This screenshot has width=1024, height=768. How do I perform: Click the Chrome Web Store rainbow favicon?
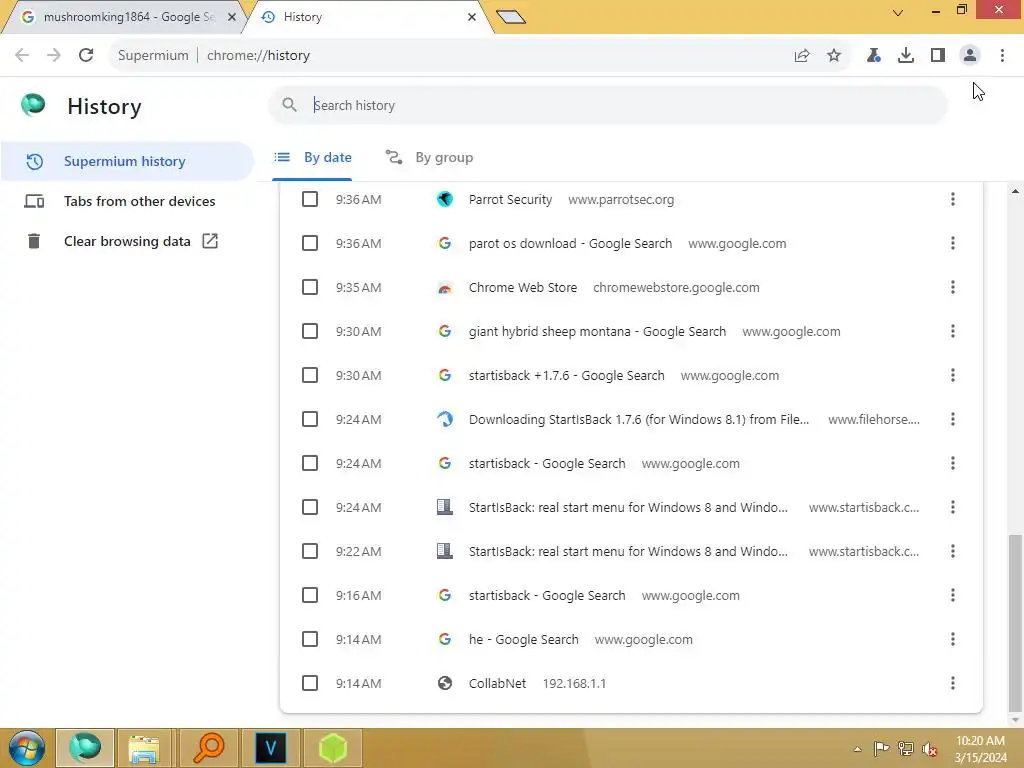445,287
